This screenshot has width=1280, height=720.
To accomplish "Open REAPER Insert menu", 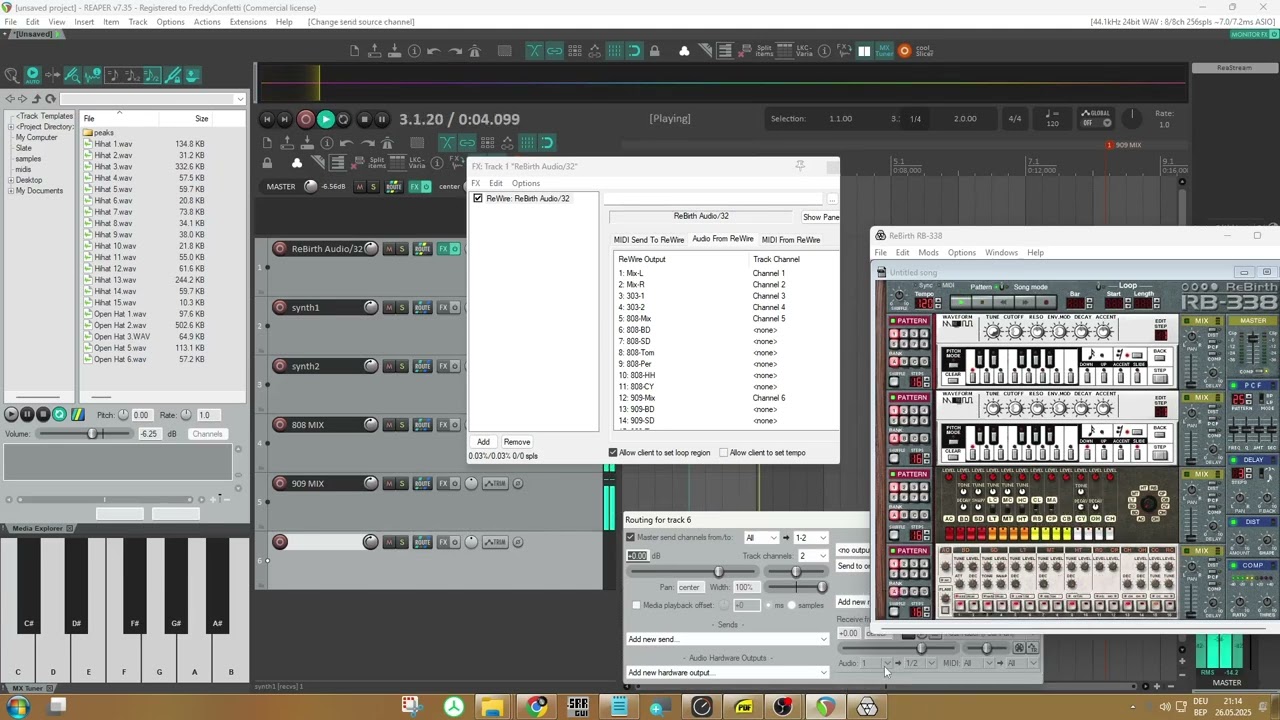I will pyautogui.click(x=84, y=22).
